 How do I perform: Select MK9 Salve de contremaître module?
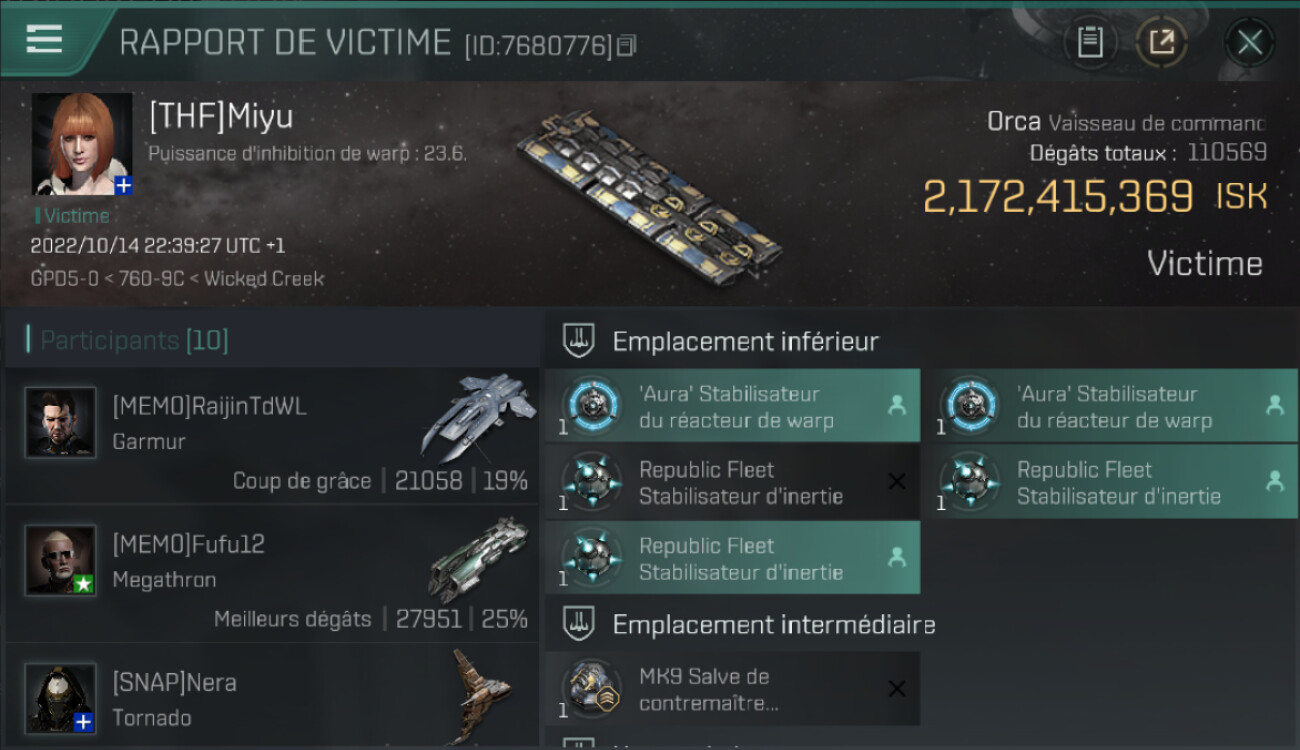click(733, 689)
